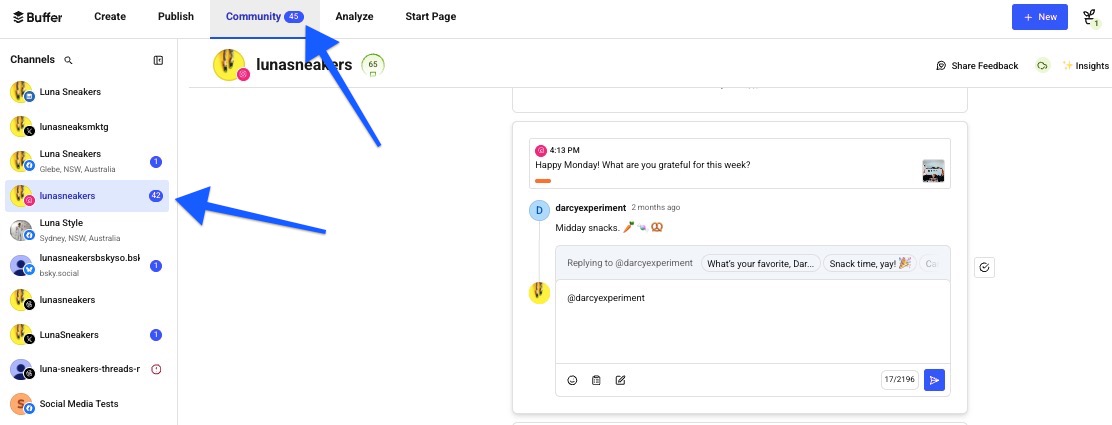The width and height of the screenshot is (1112, 425).
Task: Click the Buffer logo
Action: [38, 16]
